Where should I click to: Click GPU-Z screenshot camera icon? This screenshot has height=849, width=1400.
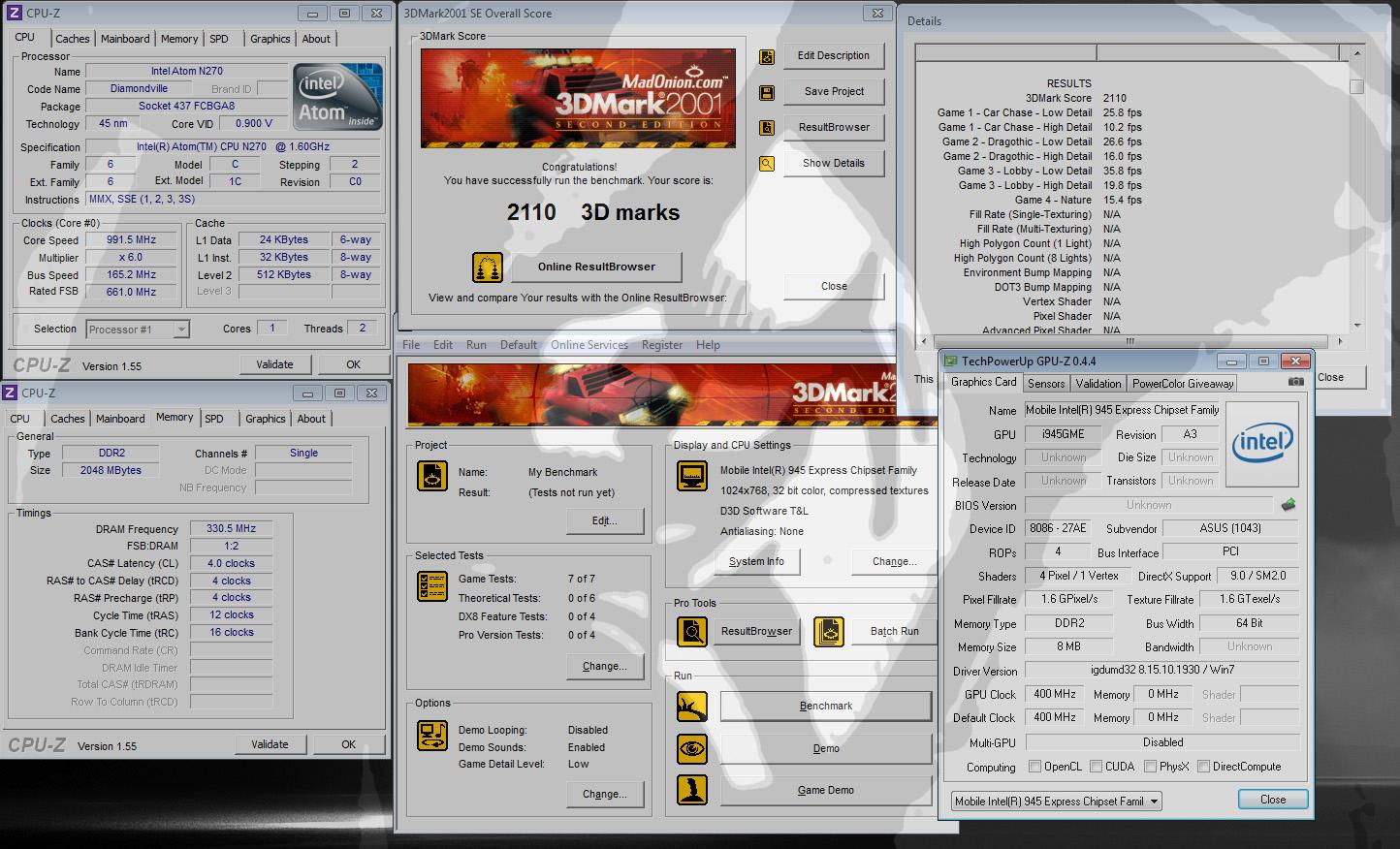click(1295, 383)
